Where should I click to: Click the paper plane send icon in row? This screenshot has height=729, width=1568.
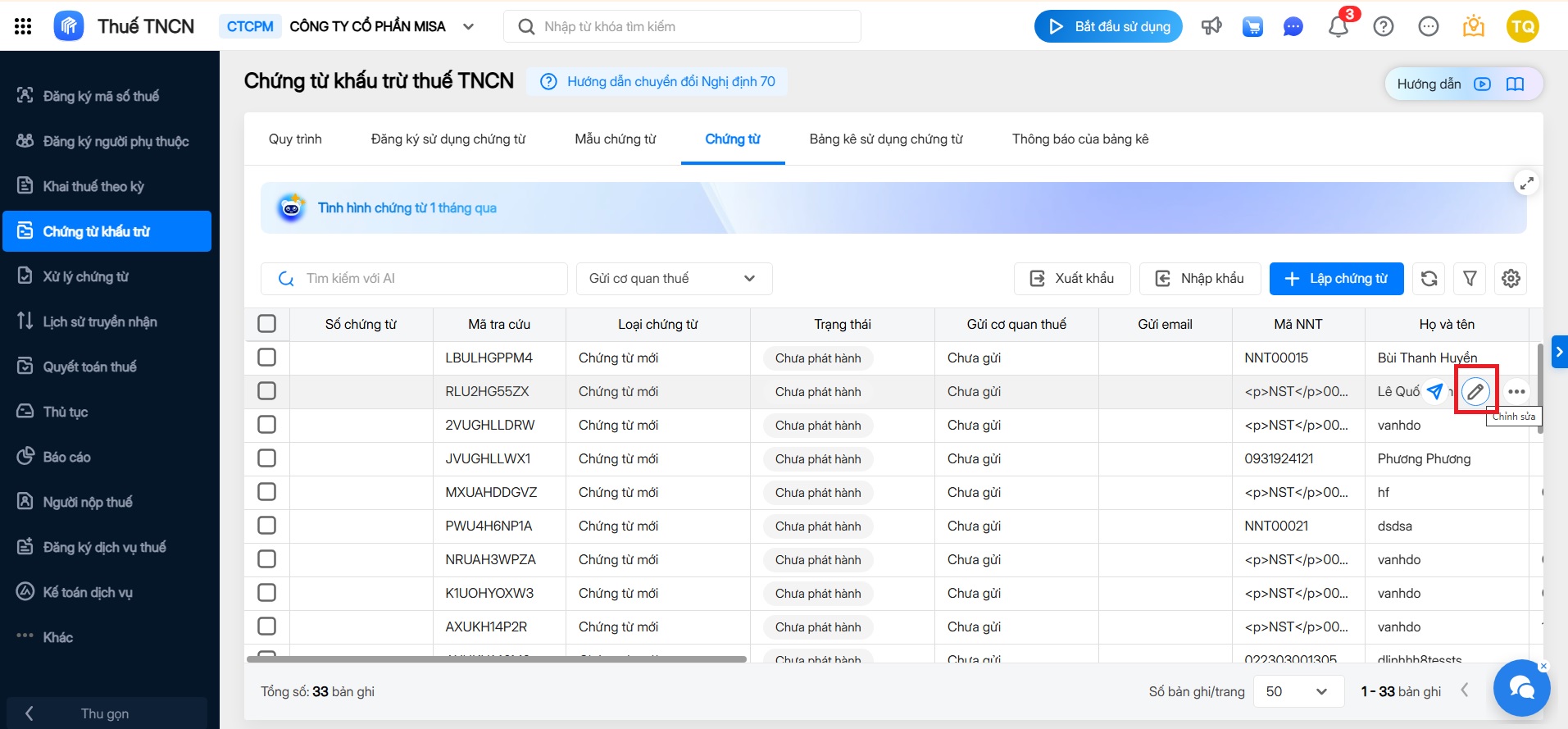[1434, 392]
